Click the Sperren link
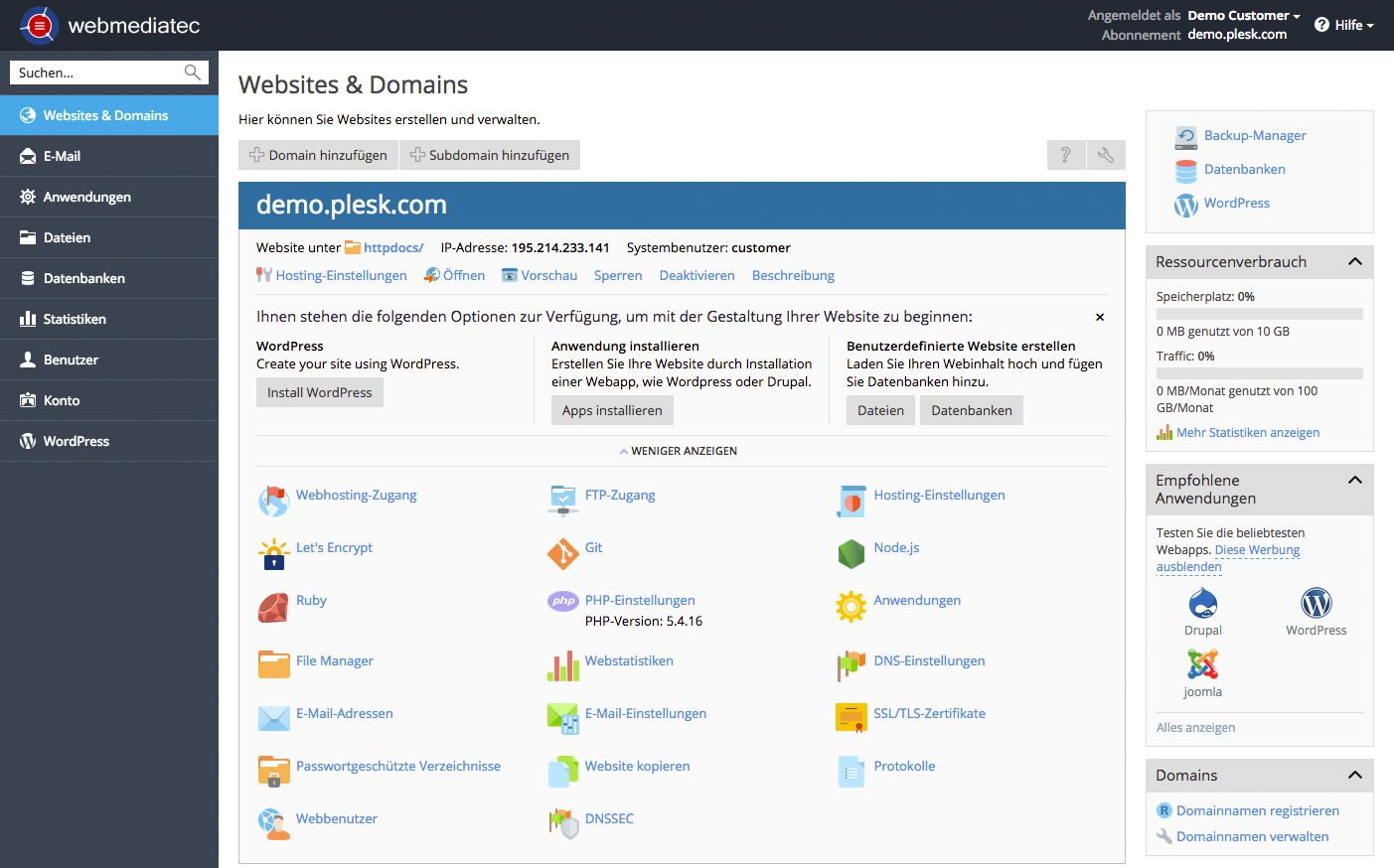Screen dimensions: 1394x868 point(618,276)
